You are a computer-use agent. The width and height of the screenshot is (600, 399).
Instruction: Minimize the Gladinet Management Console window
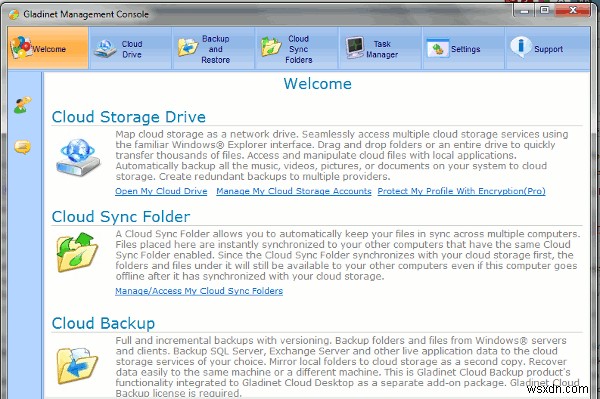pyautogui.click(x=524, y=10)
